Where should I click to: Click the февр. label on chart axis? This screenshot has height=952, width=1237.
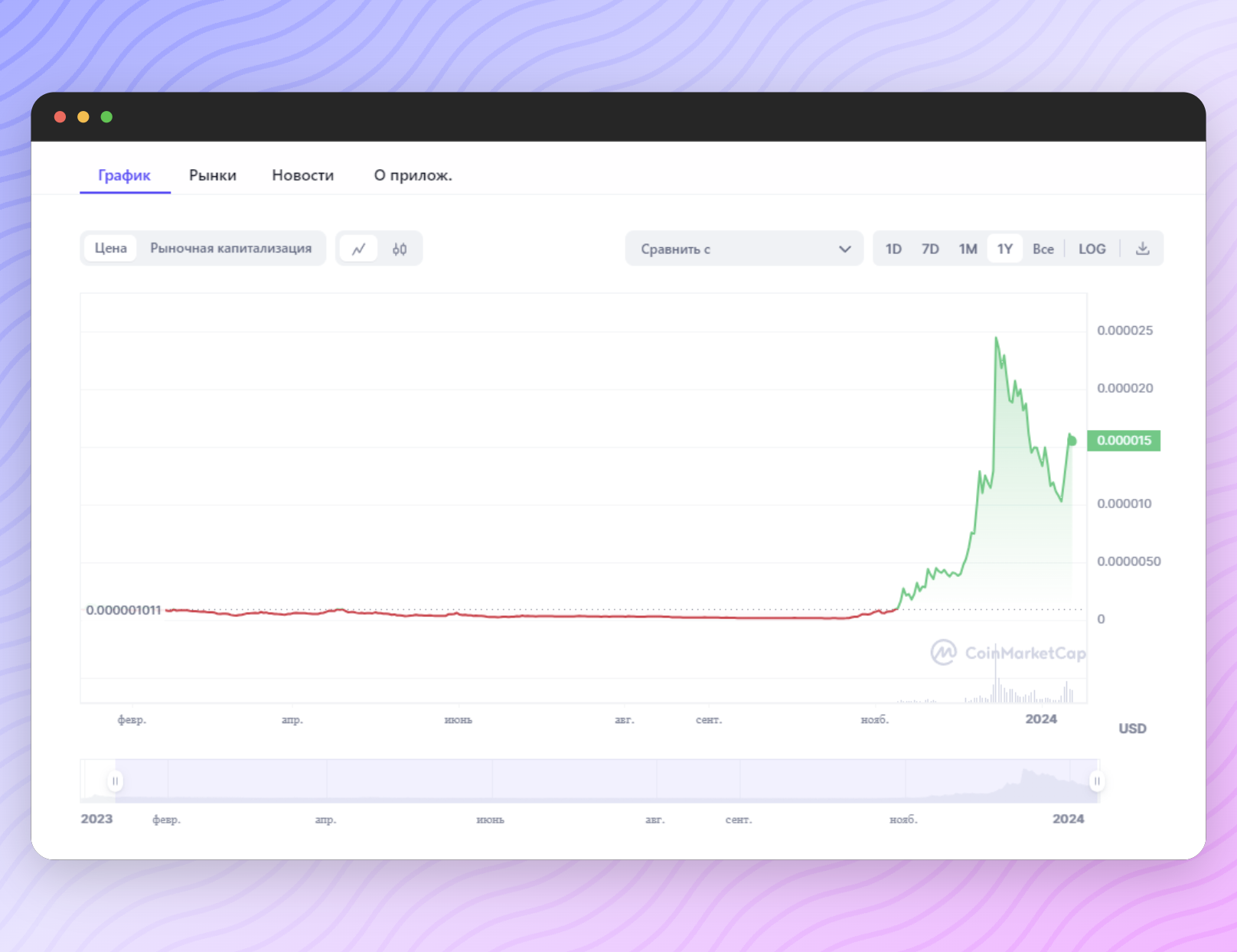click(132, 719)
